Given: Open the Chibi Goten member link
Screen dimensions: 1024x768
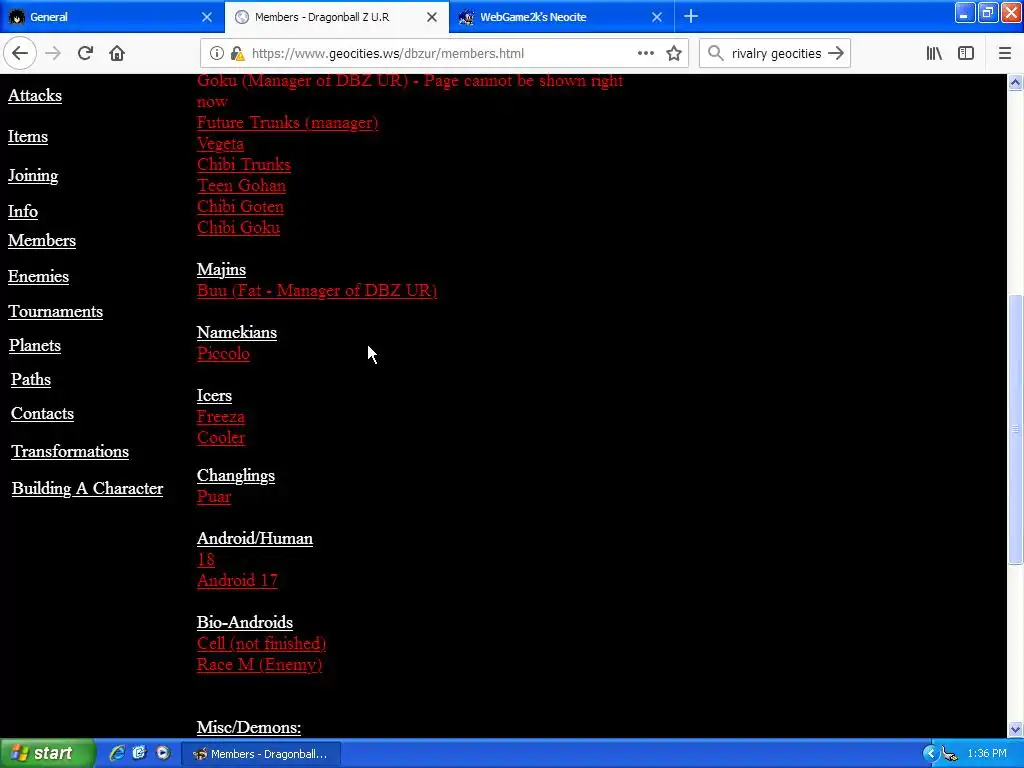Looking at the screenshot, I should coord(240,206).
